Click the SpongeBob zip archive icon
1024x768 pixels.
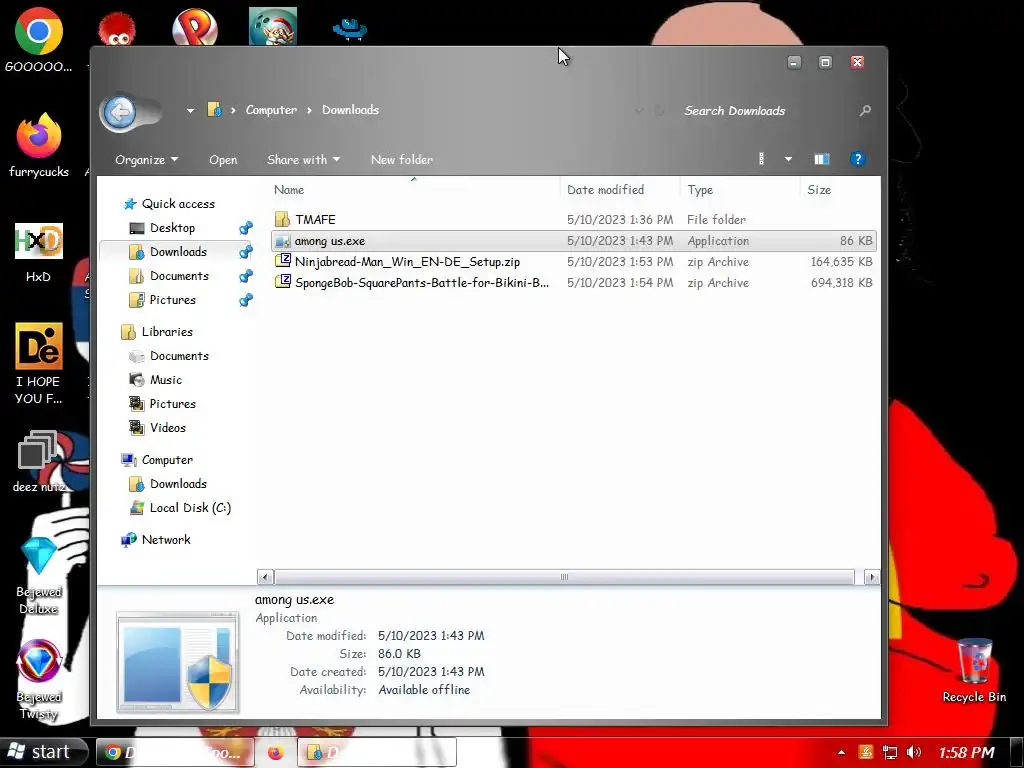282,282
